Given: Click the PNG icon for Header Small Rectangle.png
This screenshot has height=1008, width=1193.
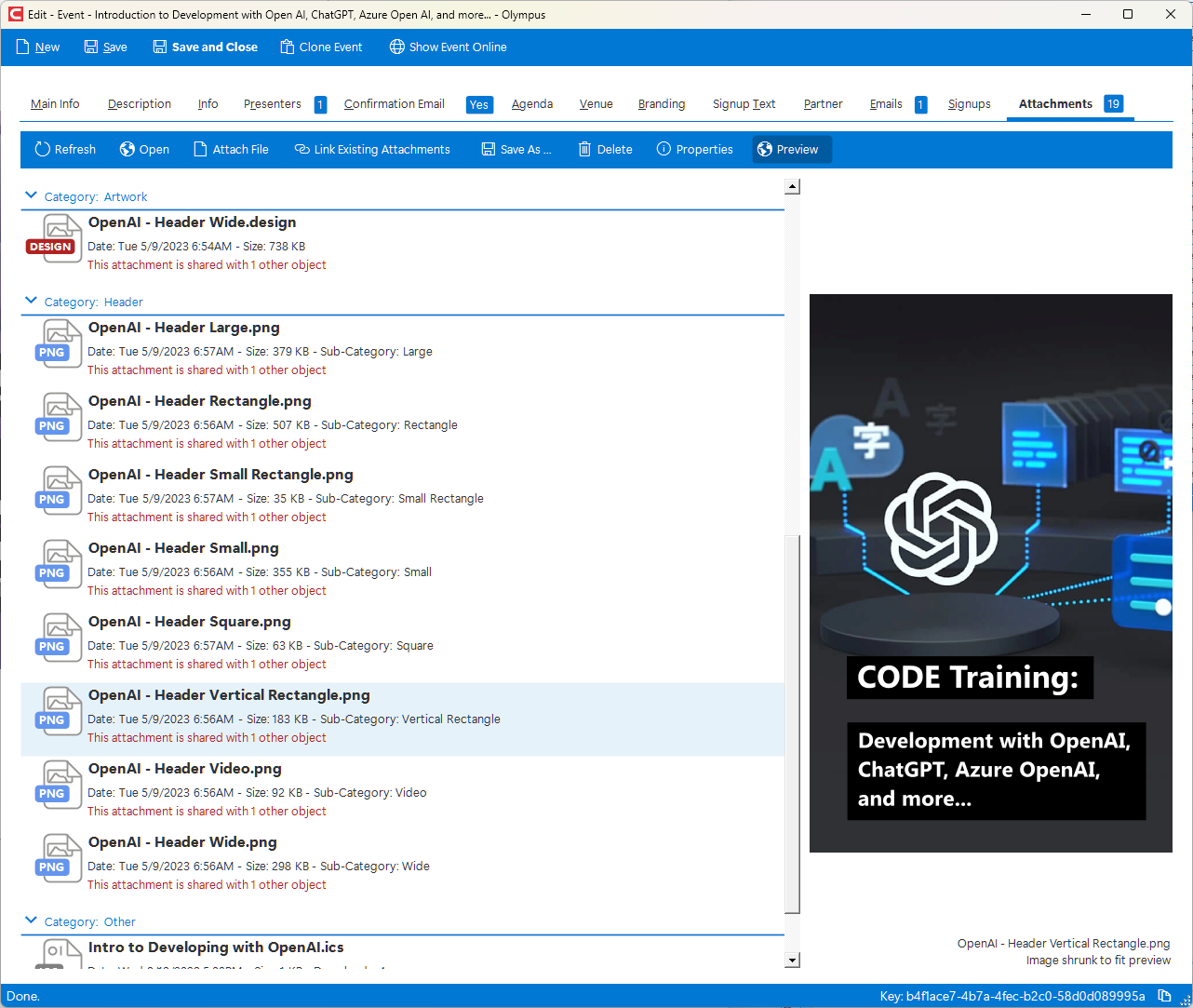Looking at the screenshot, I should 60,491.
